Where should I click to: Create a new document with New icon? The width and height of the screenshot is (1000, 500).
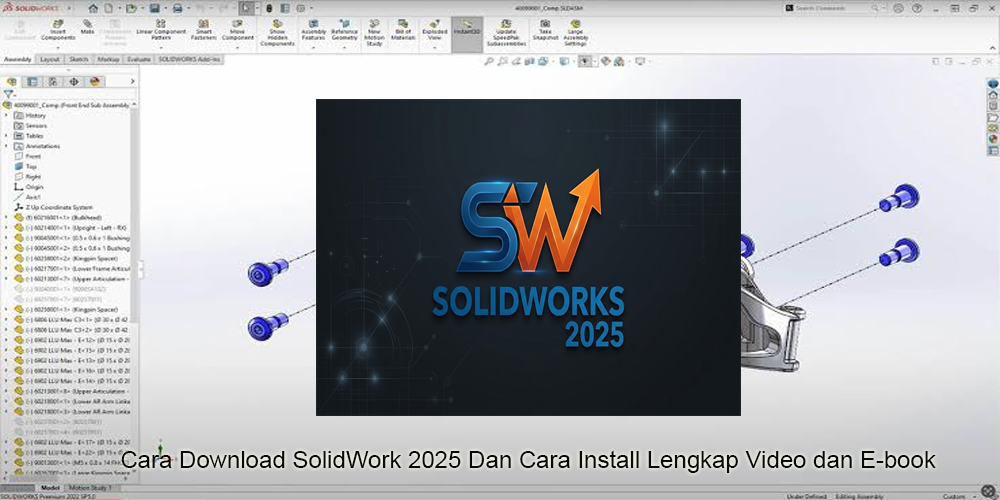[109, 8]
